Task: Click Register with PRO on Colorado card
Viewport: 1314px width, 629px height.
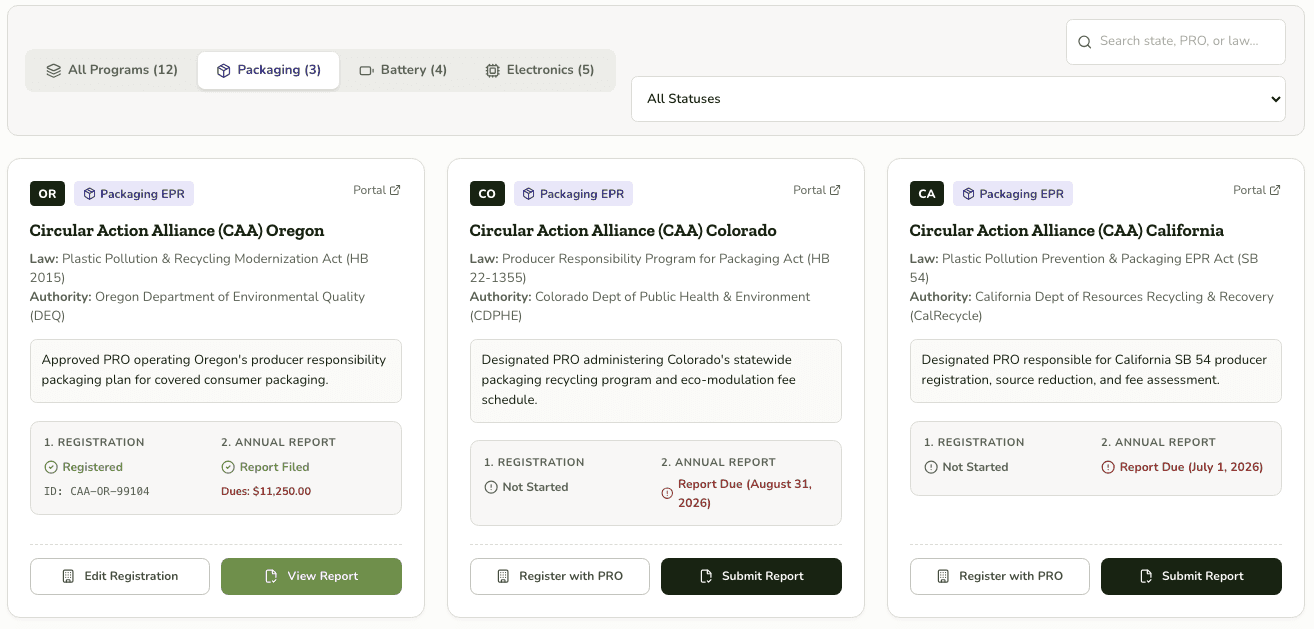Action: [560, 576]
